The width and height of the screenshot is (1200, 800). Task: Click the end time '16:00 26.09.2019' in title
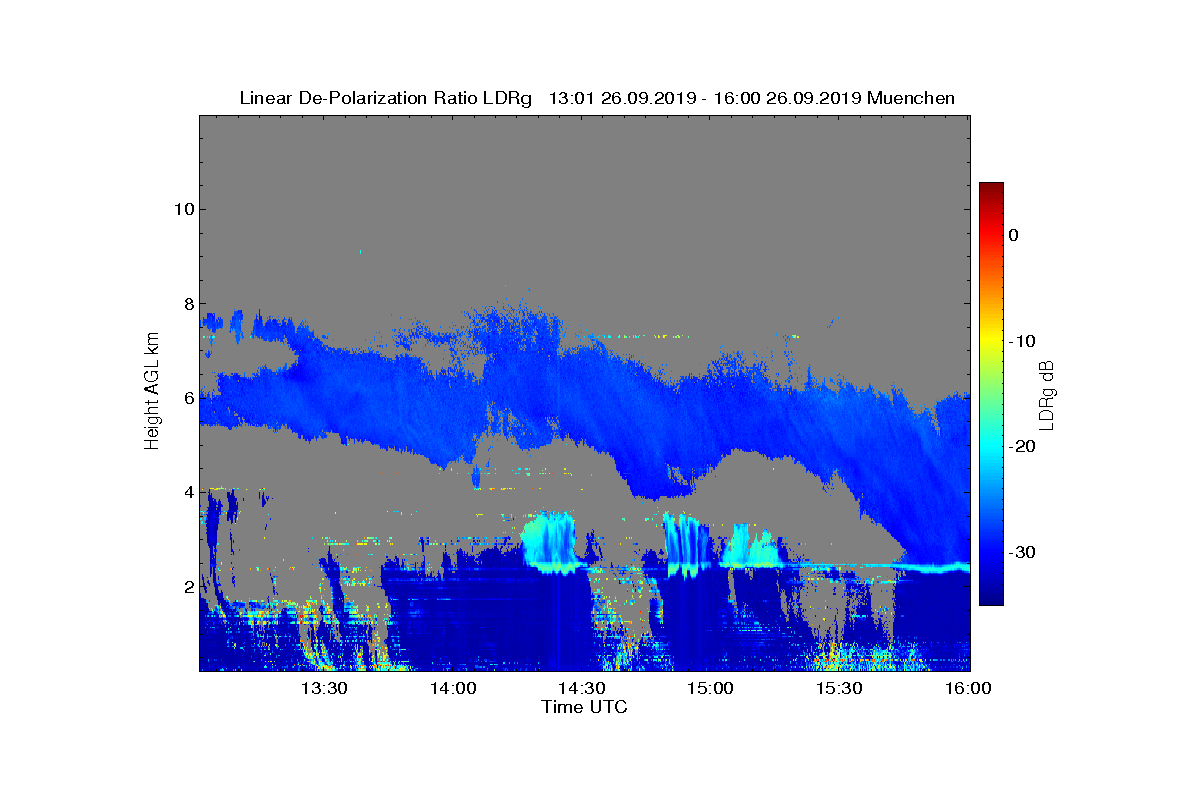coord(787,98)
